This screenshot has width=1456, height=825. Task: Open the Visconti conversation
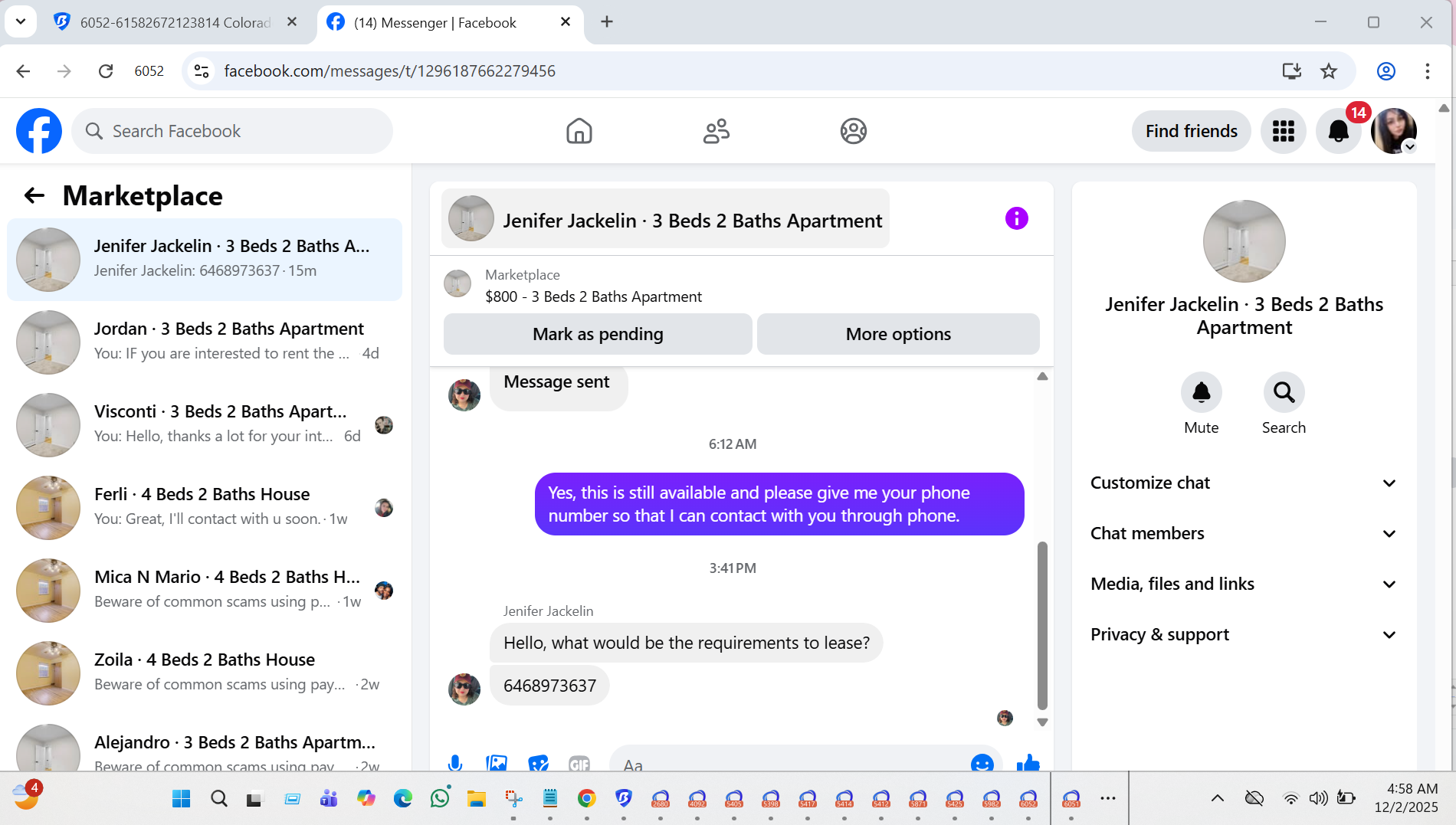[205, 425]
